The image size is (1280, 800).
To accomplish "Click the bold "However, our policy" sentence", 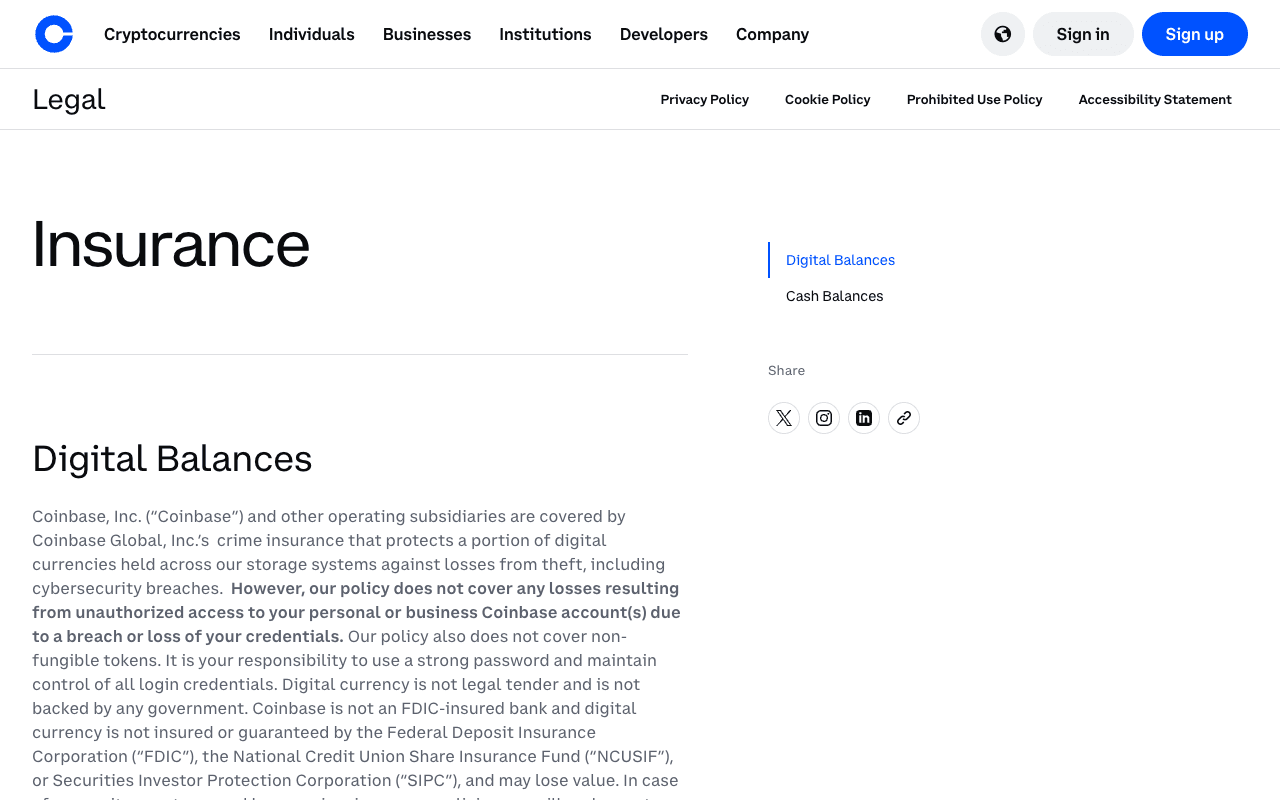I will pos(356,612).
